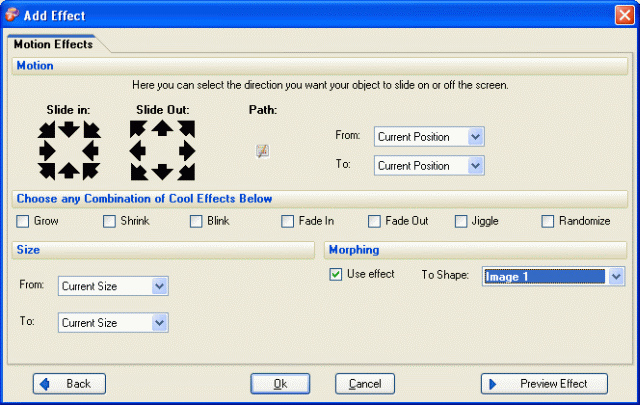Select Slide in upward arrow
Screen dimensions: 640x405
pyautogui.click(x=69, y=171)
